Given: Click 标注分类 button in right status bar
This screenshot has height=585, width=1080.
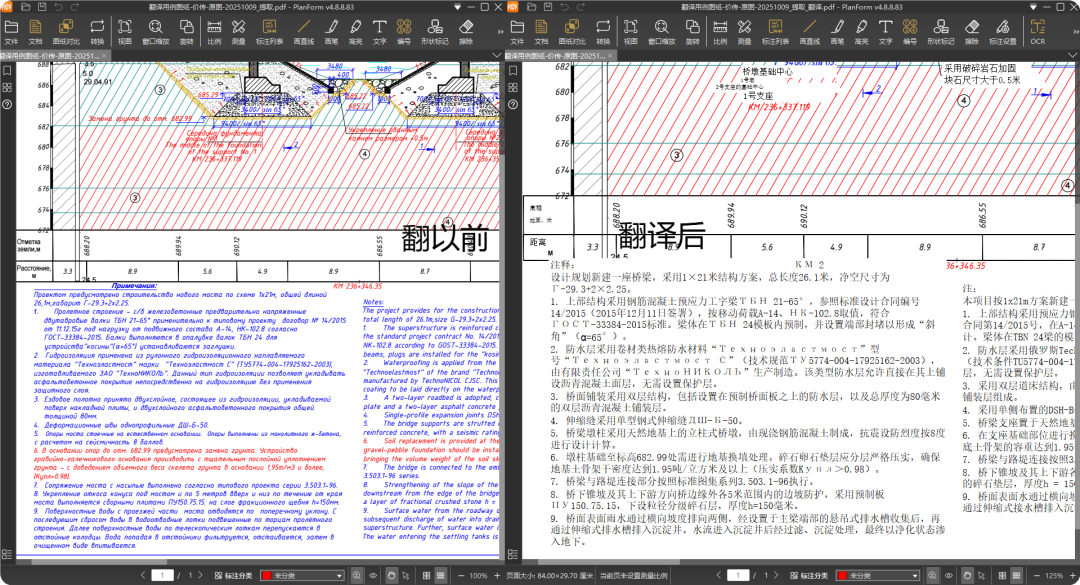Looking at the screenshot, I should [x=809, y=576].
